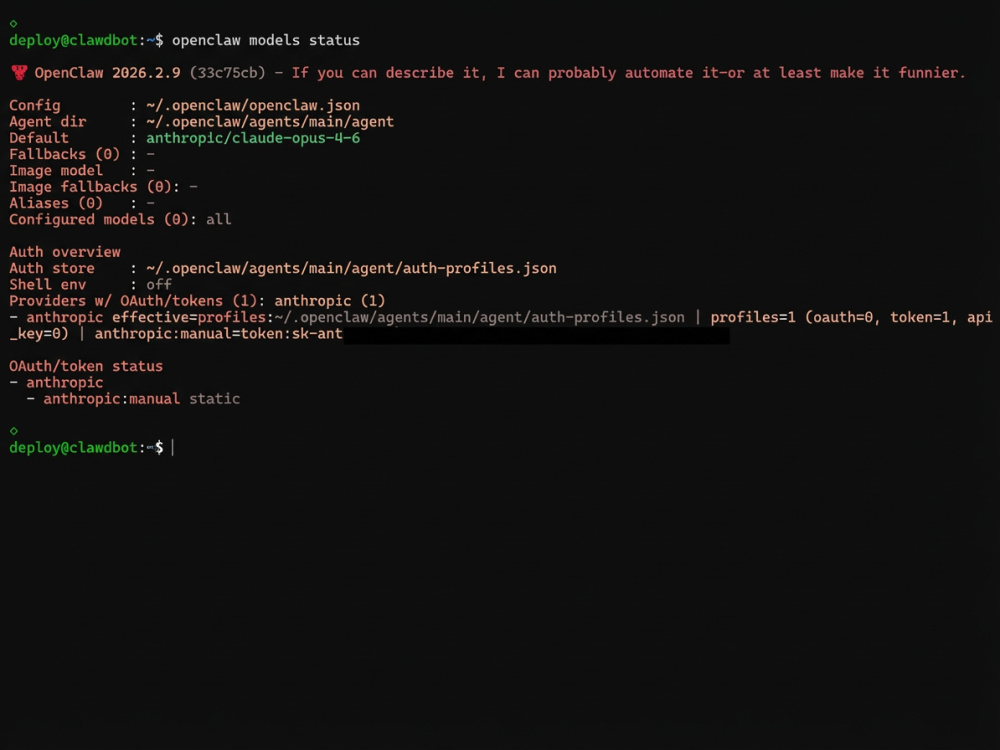
Task: Click 'effective=profiles:' text
Action: pos(193,318)
